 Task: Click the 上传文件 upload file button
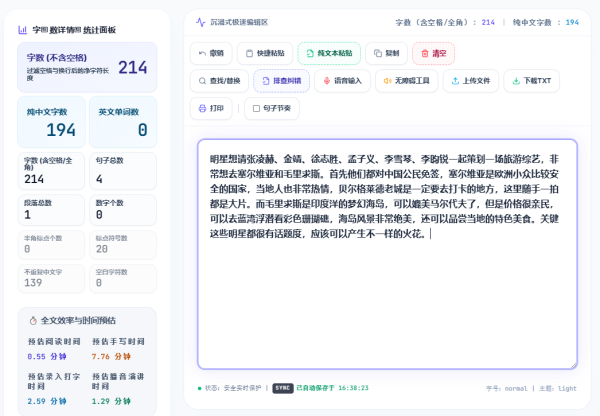[471, 81]
